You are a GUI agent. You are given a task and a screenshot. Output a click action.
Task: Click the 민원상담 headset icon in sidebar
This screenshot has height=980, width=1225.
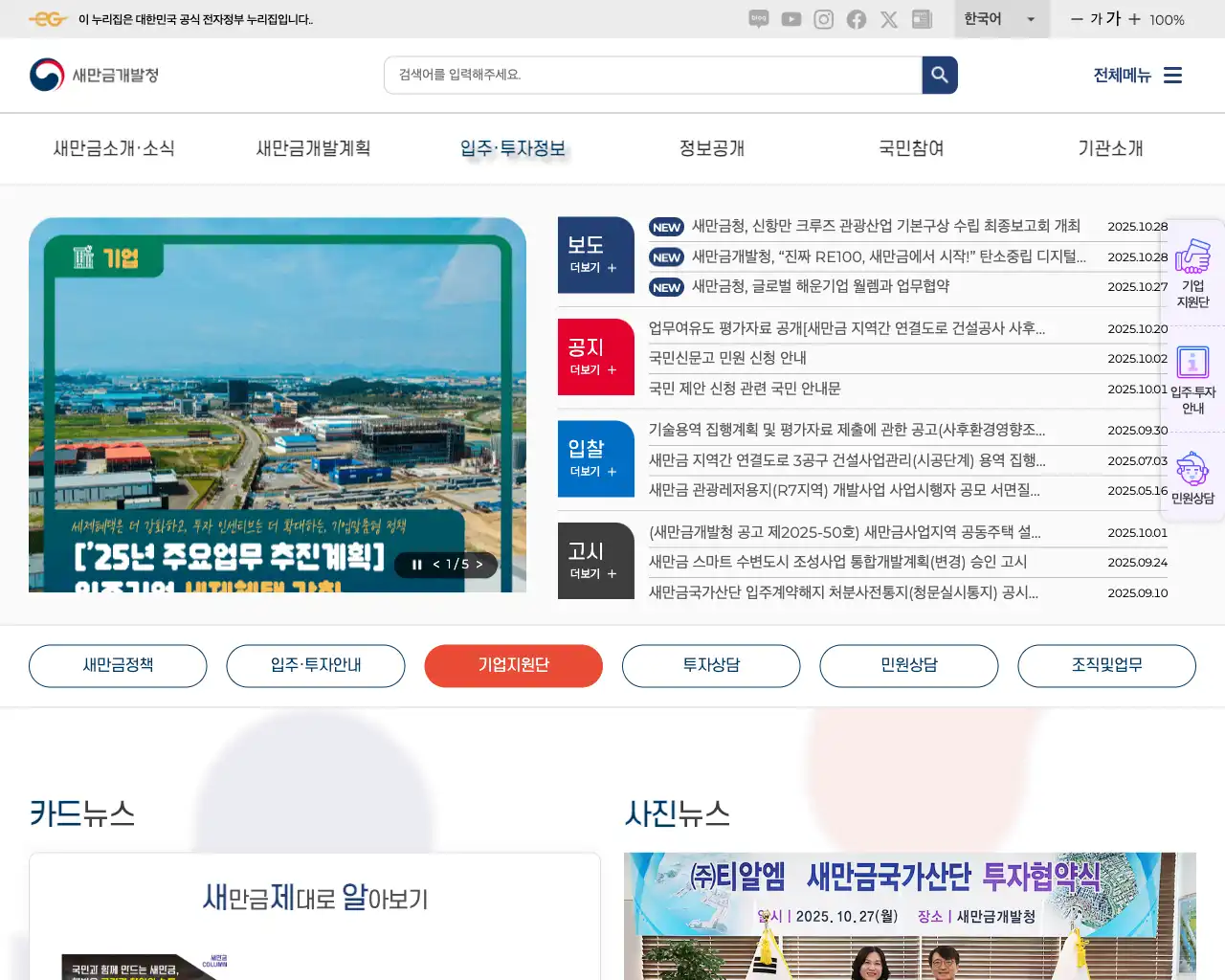pyautogui.click(x=1192, y=469)
